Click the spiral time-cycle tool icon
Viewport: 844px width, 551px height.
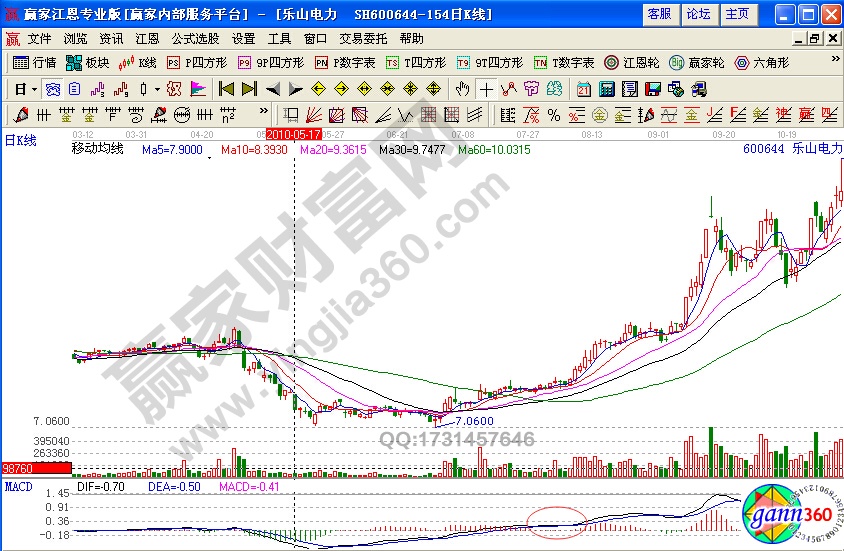coord(136,115)
